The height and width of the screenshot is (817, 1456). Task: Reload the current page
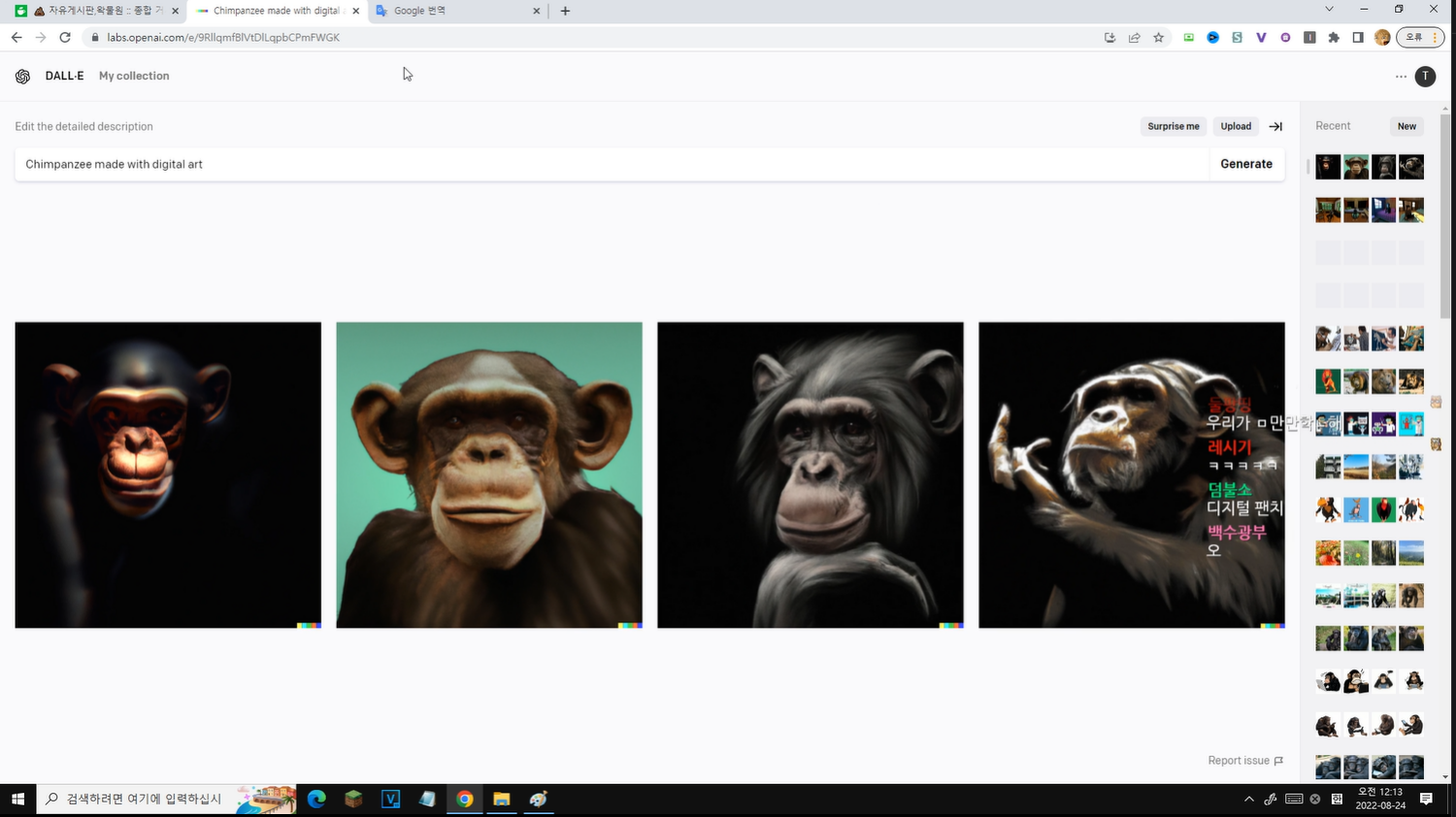click(x=65, y=37)
